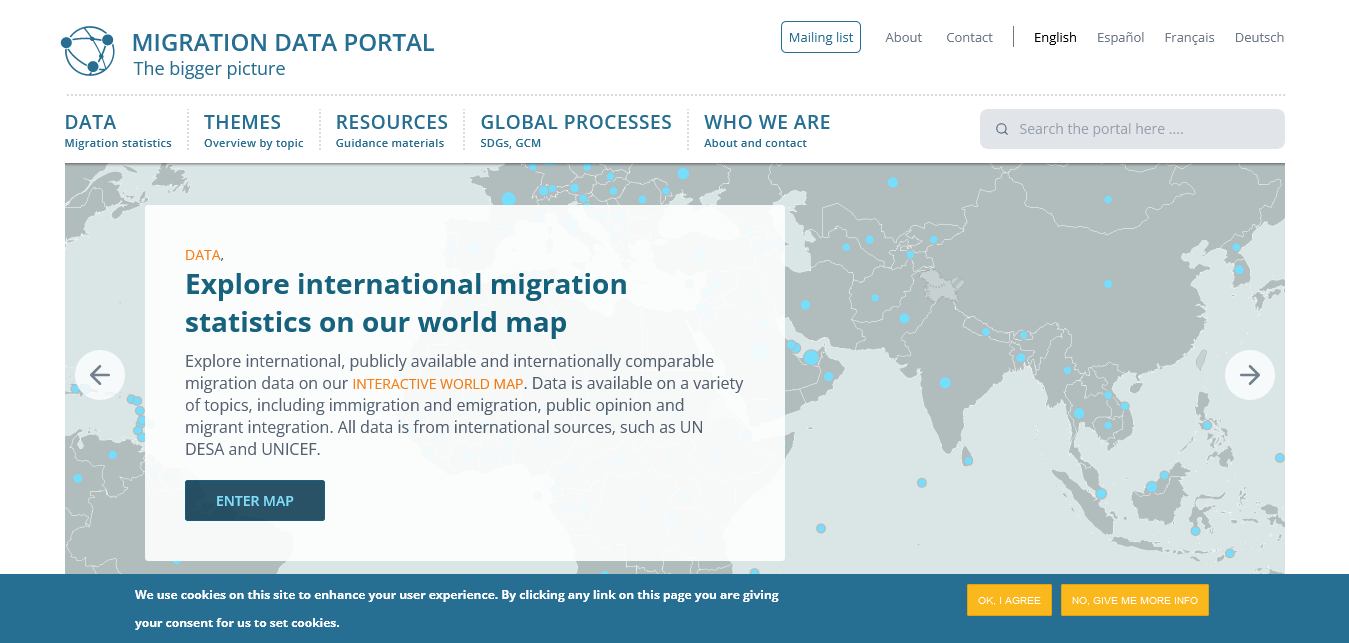Subscribe via the Mailing list button
Screen dimensions: 1349x643
pyautogui.click(x=820, y=37)
